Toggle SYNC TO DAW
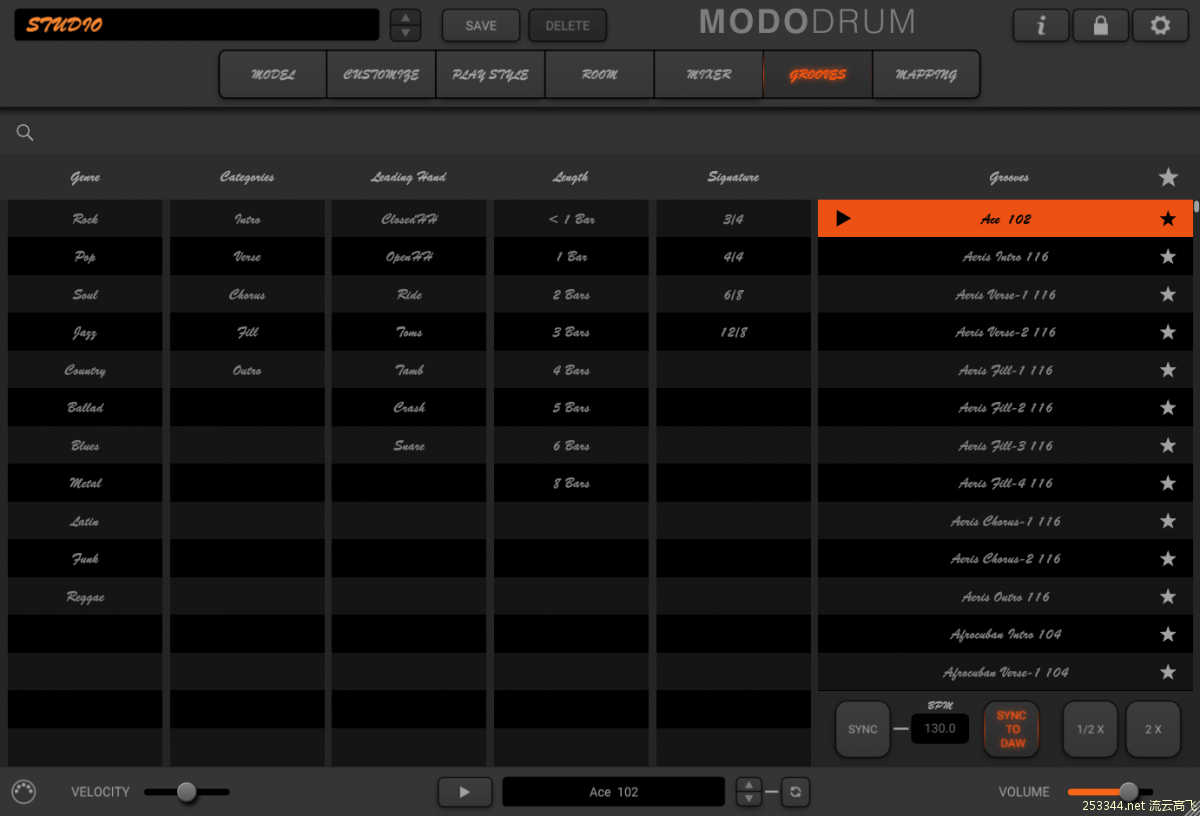Screen dimensions: 1200x816 pos(1012,729)
